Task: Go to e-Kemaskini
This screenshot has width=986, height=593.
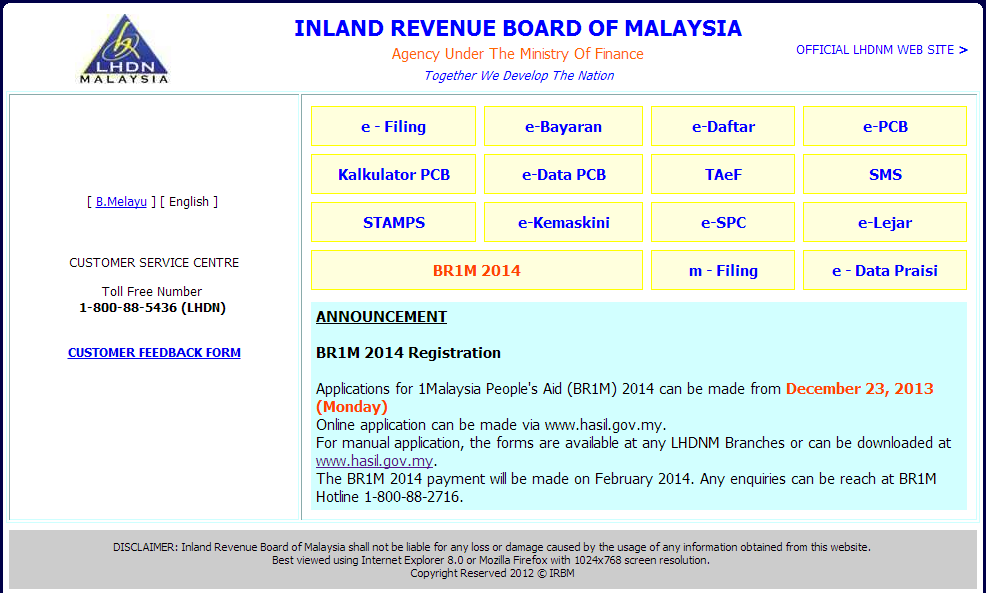Action: (x=563, y=222)
